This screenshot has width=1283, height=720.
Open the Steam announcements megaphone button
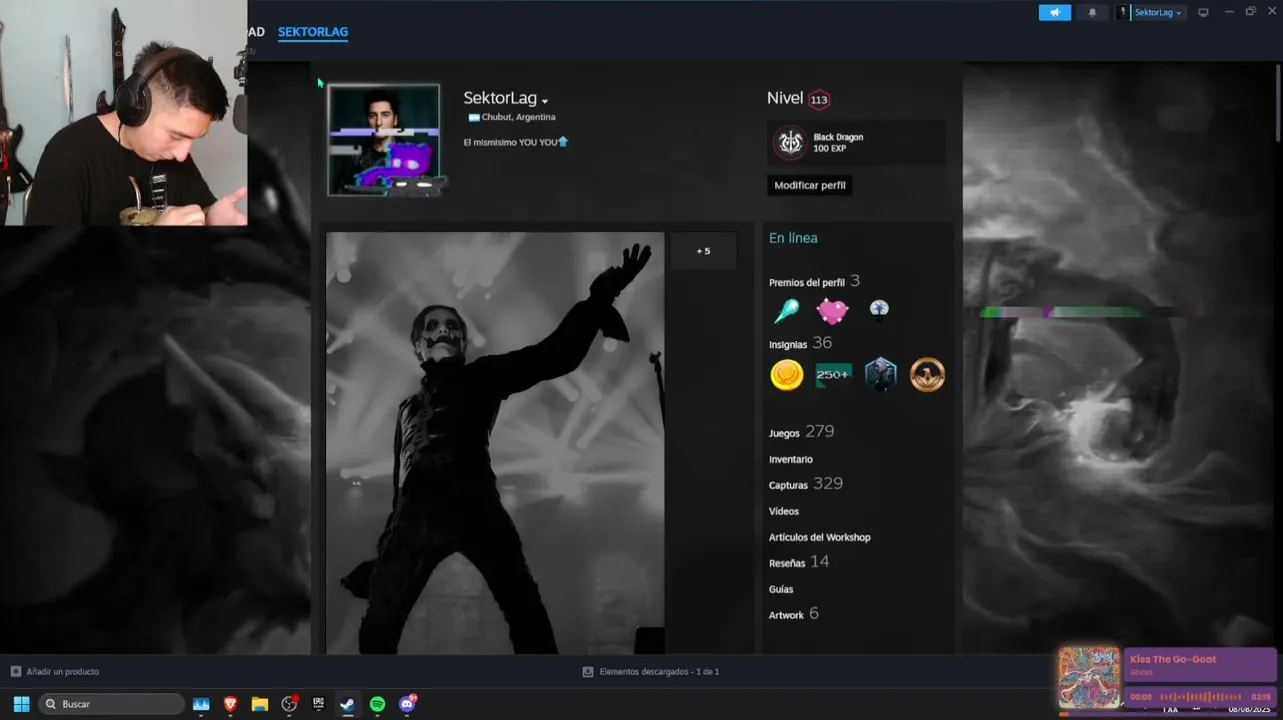coord(1054,12)
